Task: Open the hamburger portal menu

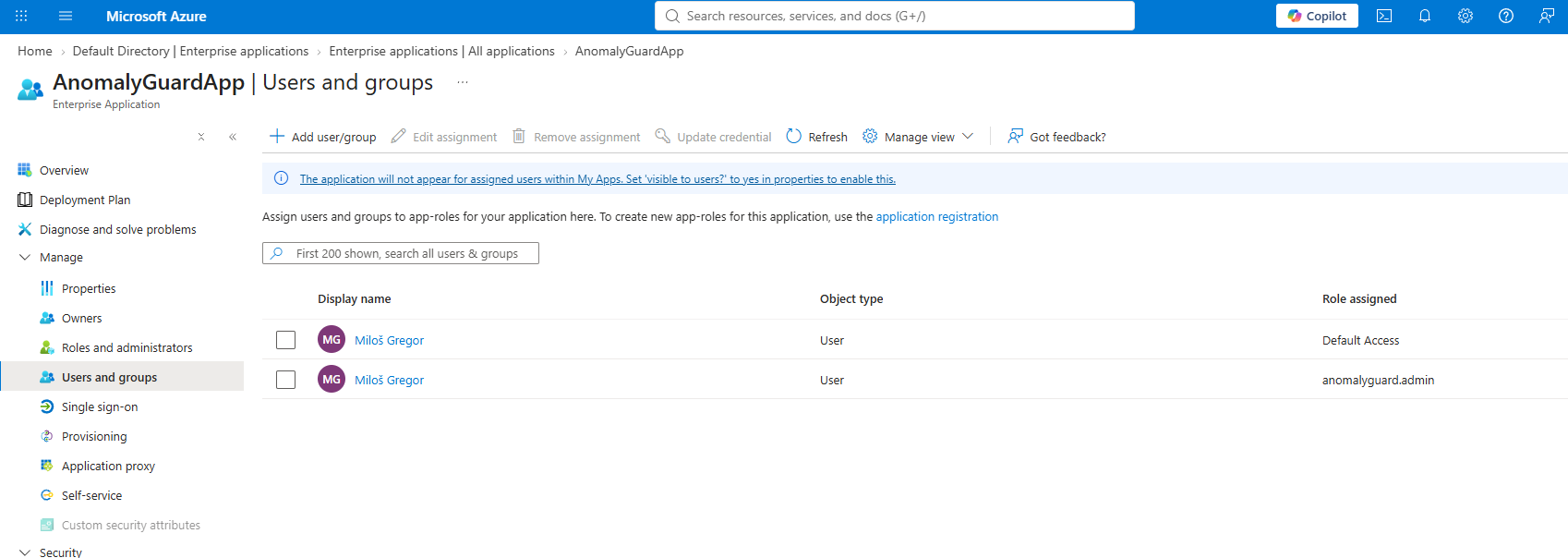Action: 66,16
